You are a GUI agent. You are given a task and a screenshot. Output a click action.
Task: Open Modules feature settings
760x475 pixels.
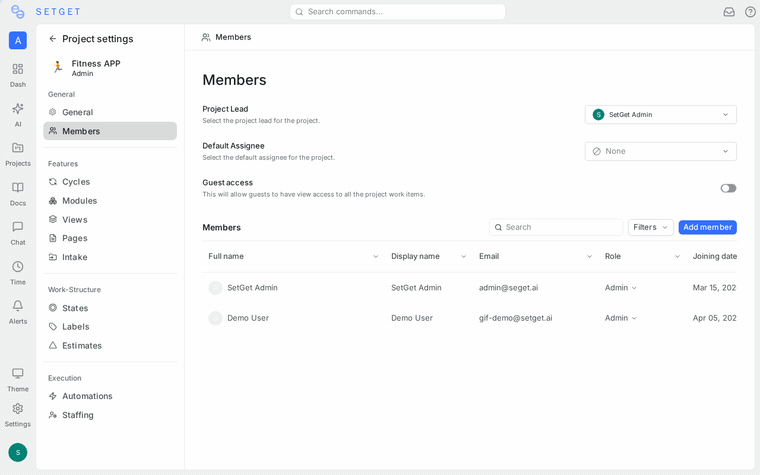point(110,201)
